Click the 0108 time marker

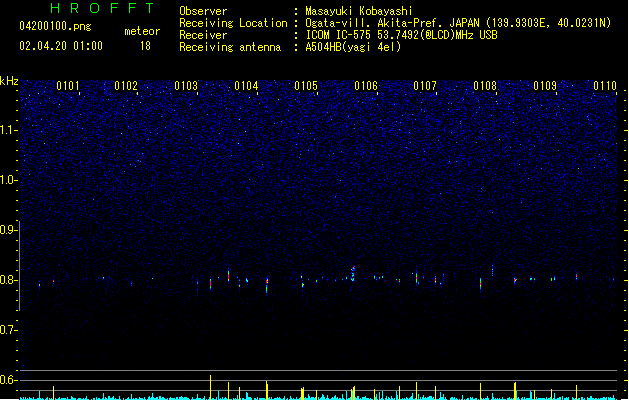[485, 86]
